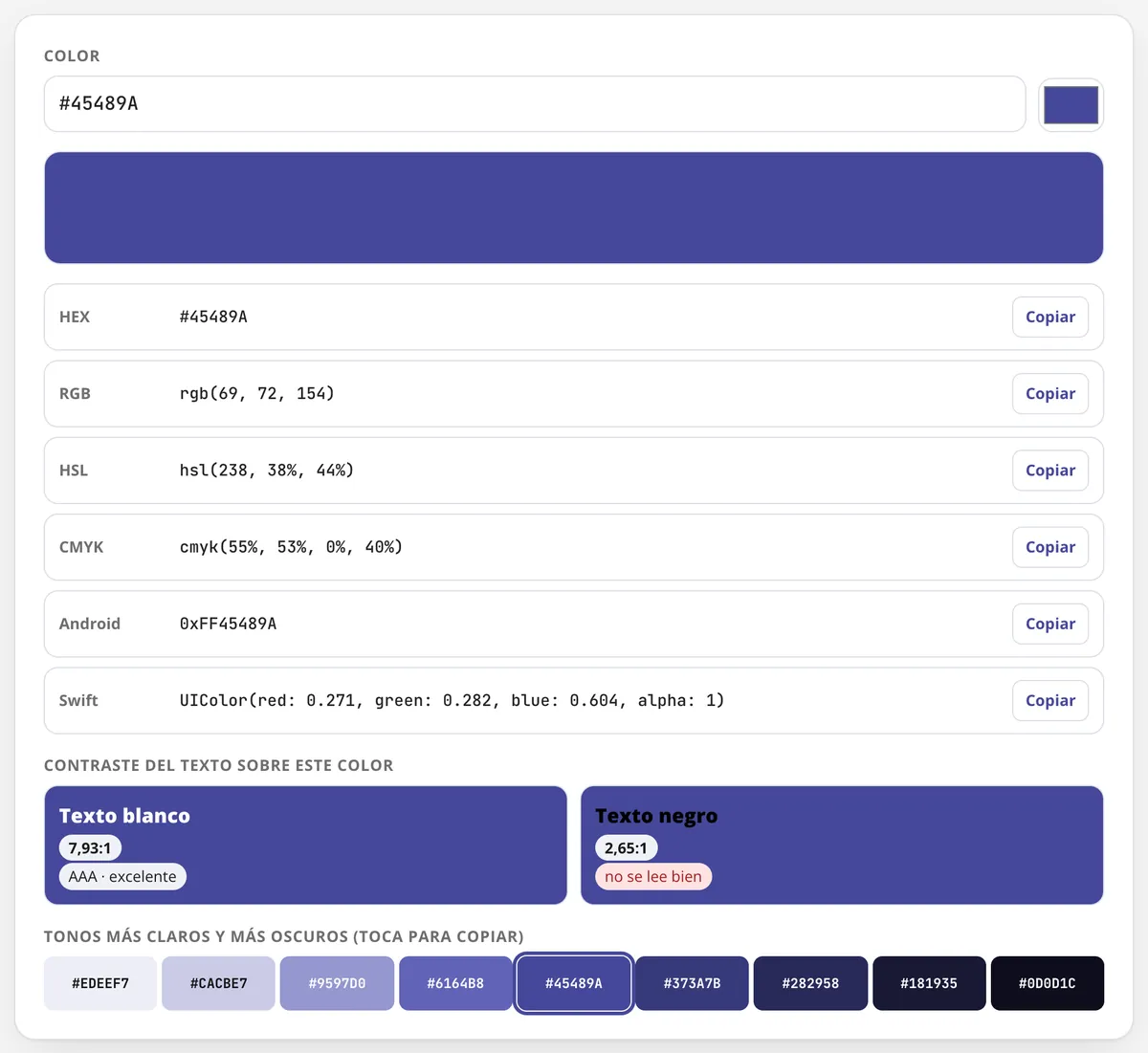The image size is (1148, 1053).
Task: Open the color picker swatch beside the input
Action: click(1071, 104)
